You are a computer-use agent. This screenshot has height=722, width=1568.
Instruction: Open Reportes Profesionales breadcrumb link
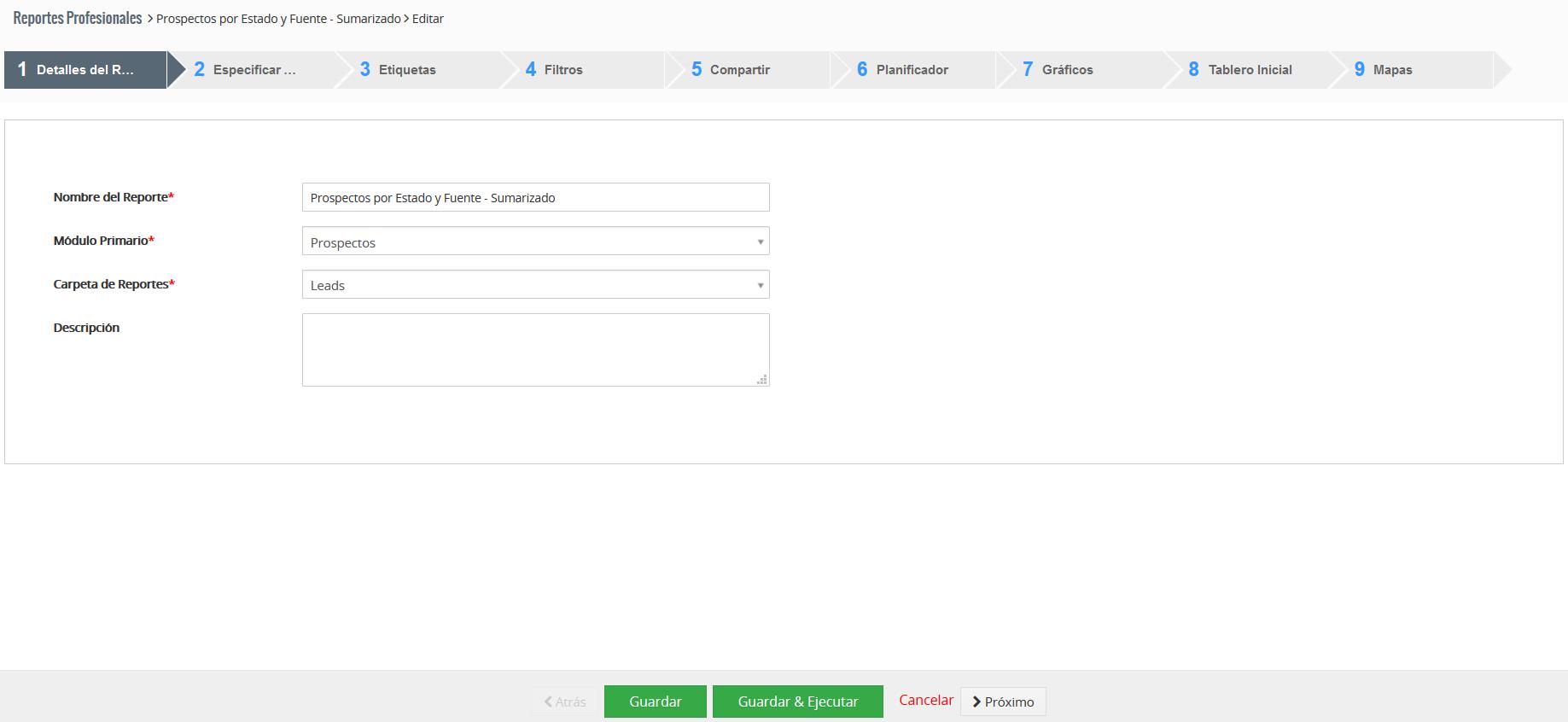pos(78,18)
